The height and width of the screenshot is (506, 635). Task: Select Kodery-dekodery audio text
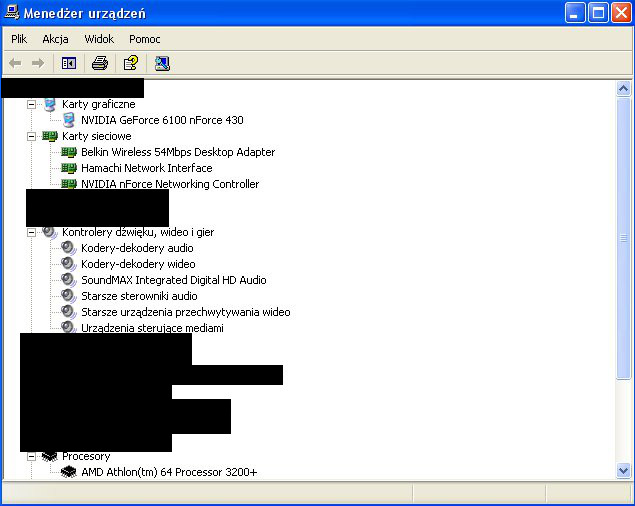137,248
